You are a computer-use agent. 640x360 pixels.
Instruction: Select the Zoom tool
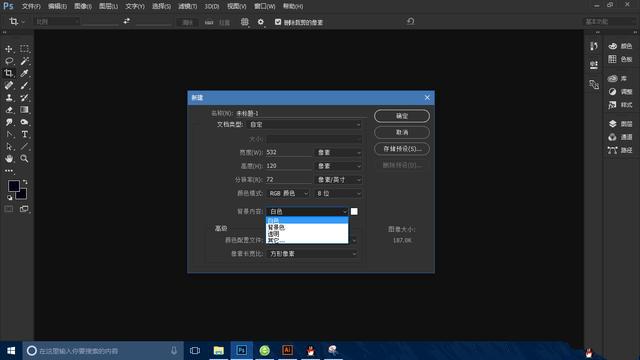[24, 159]
